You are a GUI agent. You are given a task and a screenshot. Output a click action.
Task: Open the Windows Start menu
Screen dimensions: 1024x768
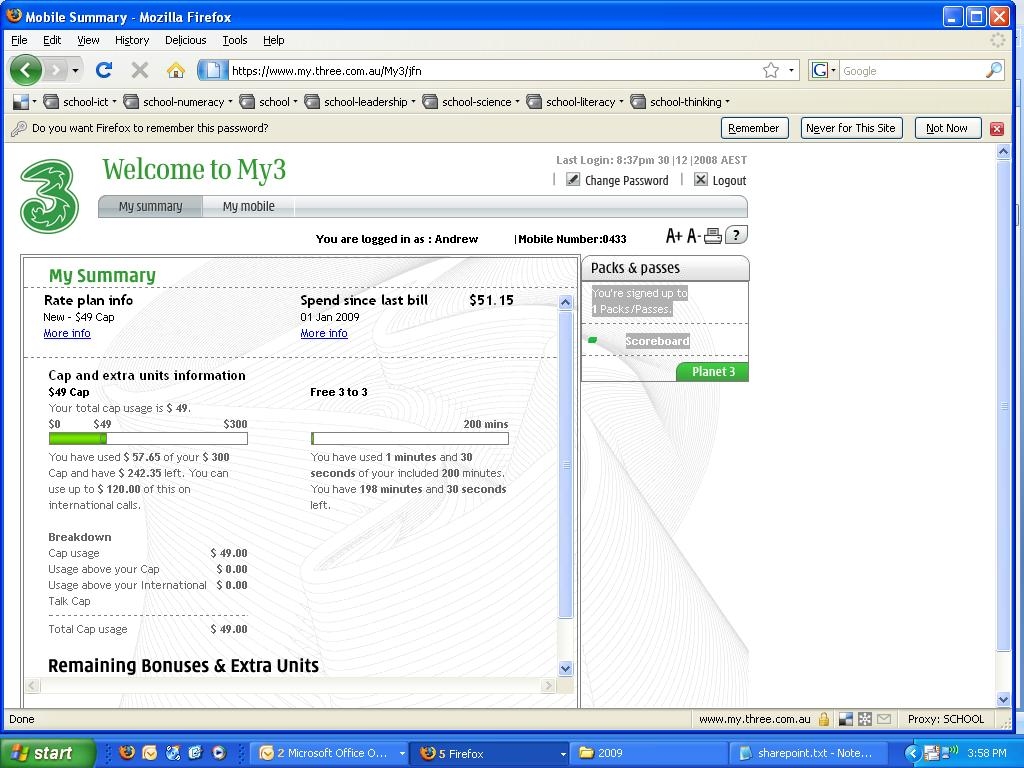tap(48, 753)
